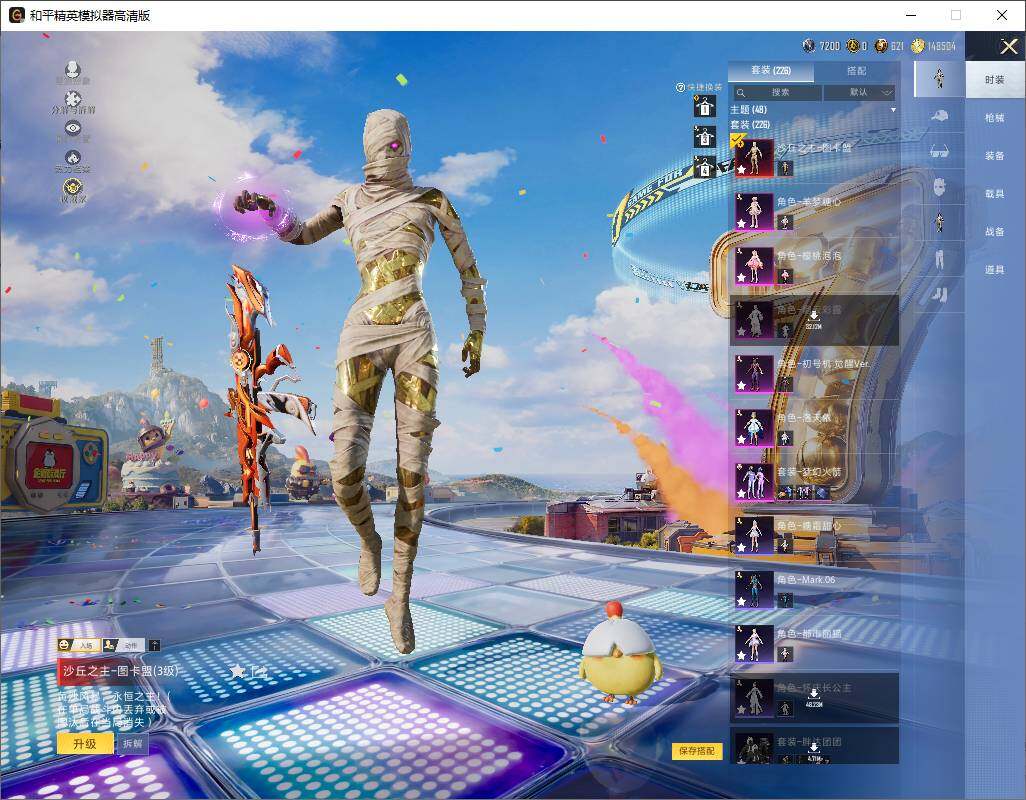Open the 载具 side tab

pyautogui.click(x=995, y=194)
